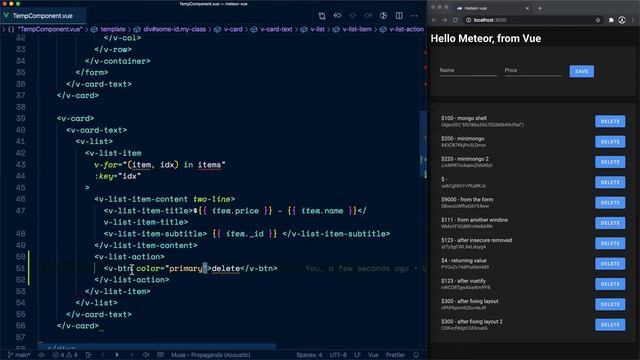This screenshot has height=360, width=640.
Task: Delete the $123 - after vuetify item
Action: pyautogui.click(x=610, y=284)
